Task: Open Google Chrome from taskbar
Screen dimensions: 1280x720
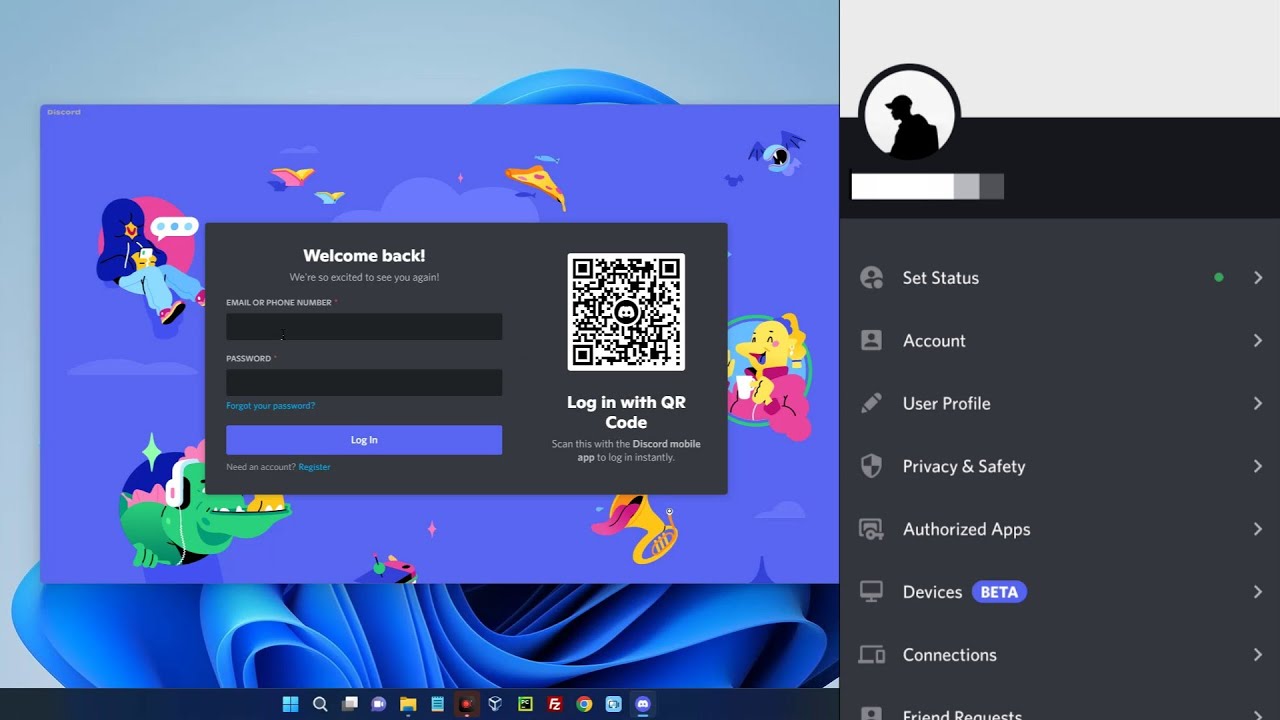Action: pyautogui.click(x=584, y=704)
